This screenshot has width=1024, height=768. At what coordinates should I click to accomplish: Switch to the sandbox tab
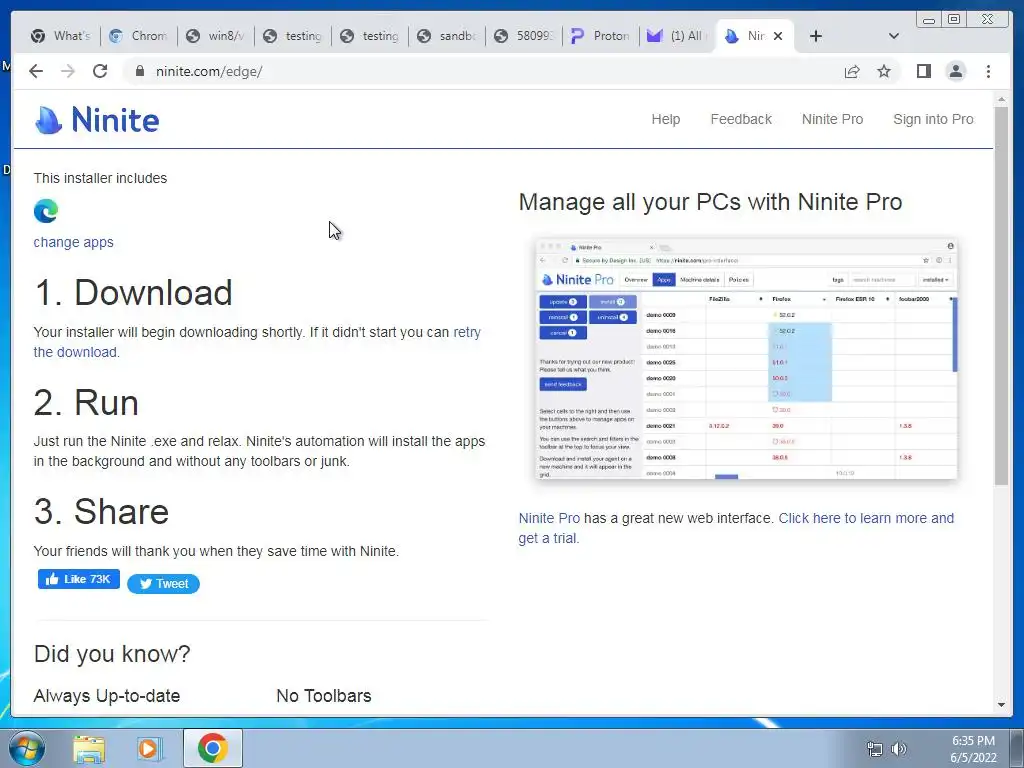(447, 36)
